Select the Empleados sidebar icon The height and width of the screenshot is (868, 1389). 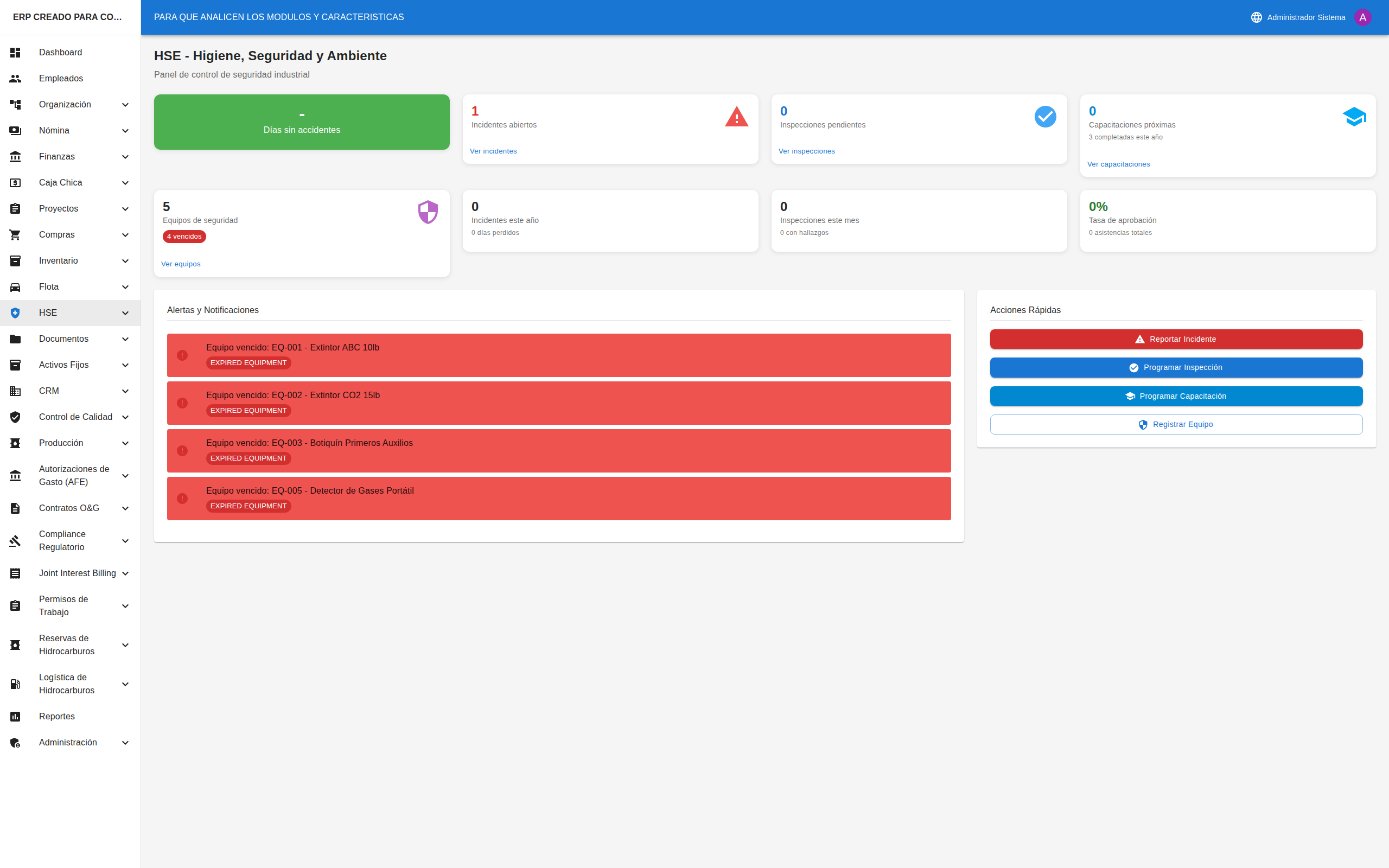click(15, 78)
